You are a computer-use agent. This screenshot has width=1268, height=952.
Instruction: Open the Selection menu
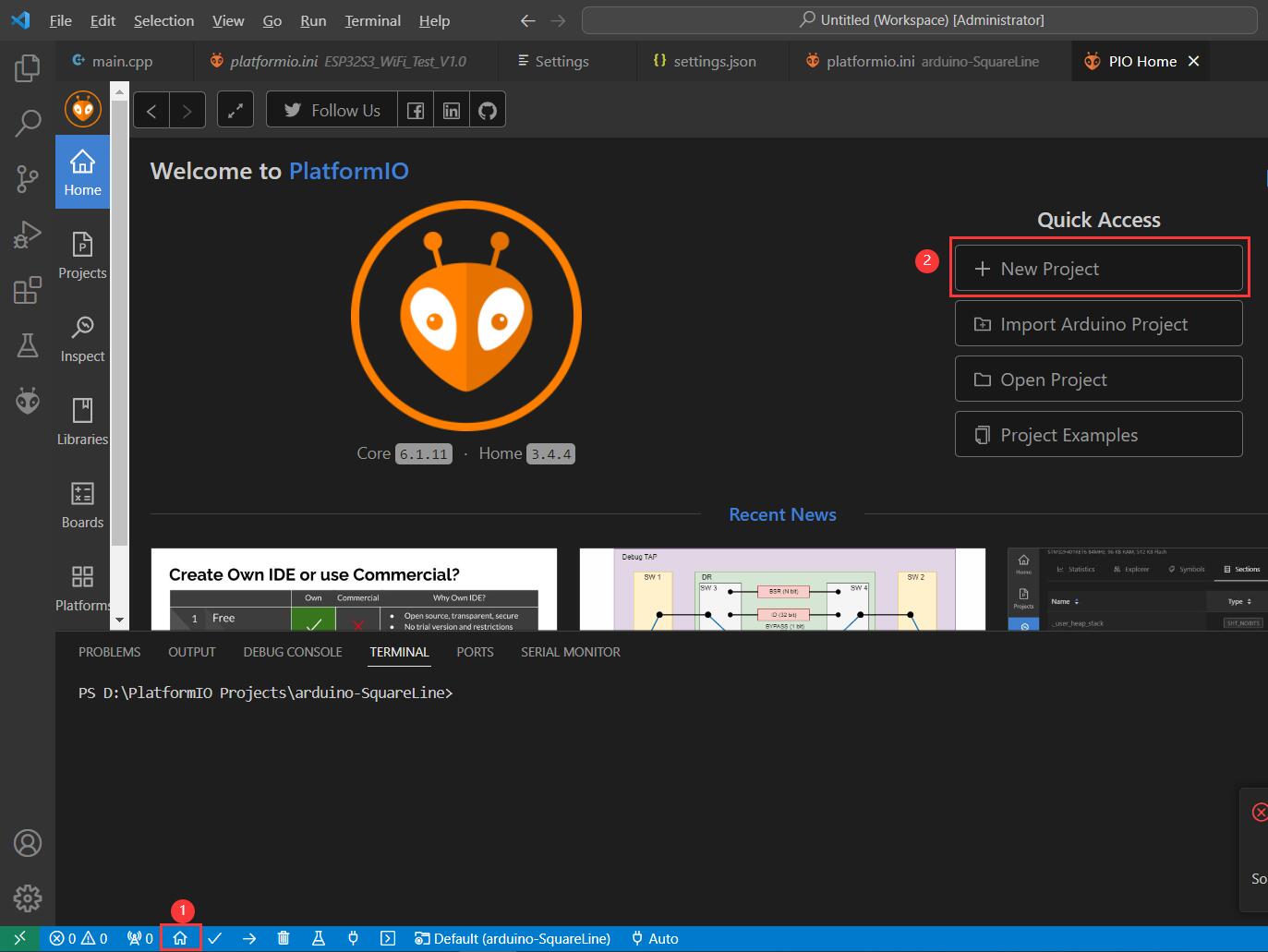click(163, 20)
